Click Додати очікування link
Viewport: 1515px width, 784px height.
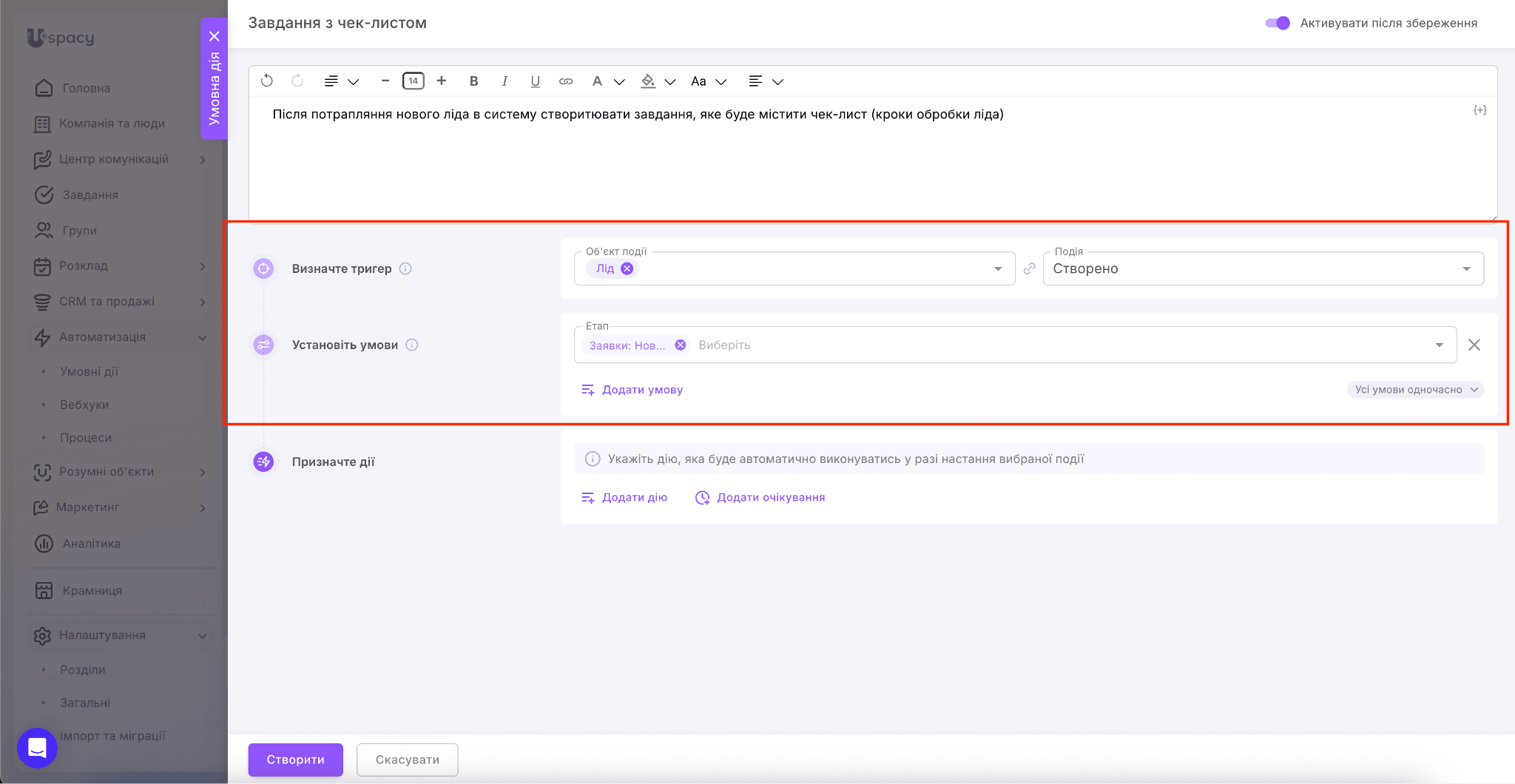[x=770, y=498]
